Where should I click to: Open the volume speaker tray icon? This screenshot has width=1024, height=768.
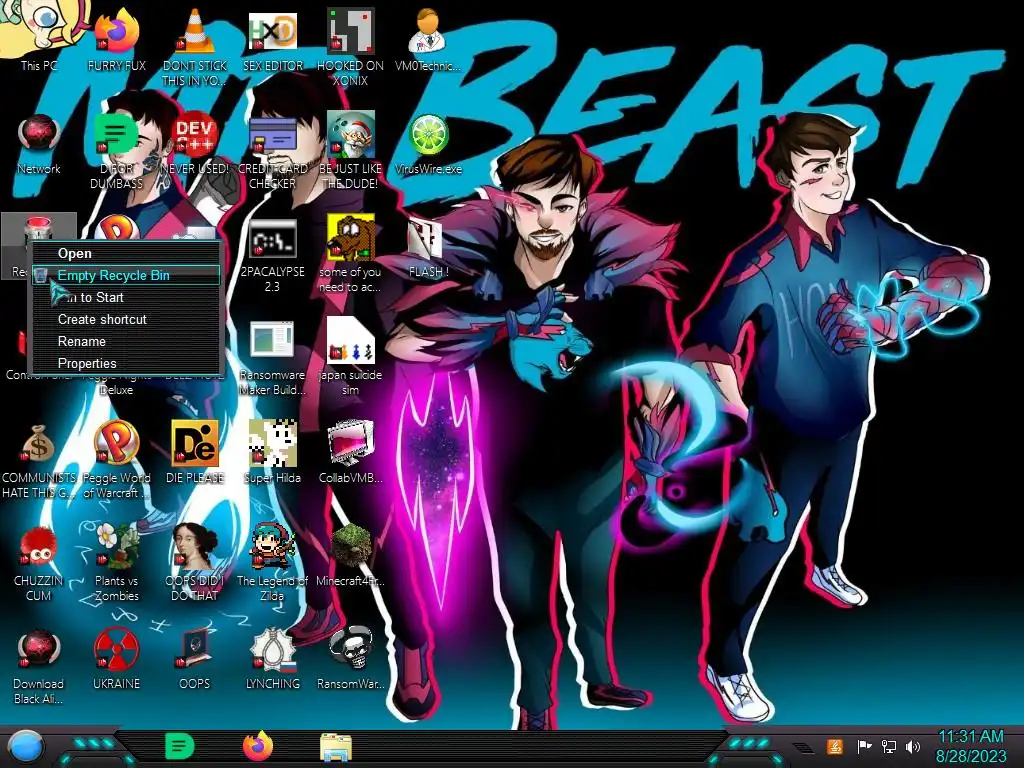point(913,746)
